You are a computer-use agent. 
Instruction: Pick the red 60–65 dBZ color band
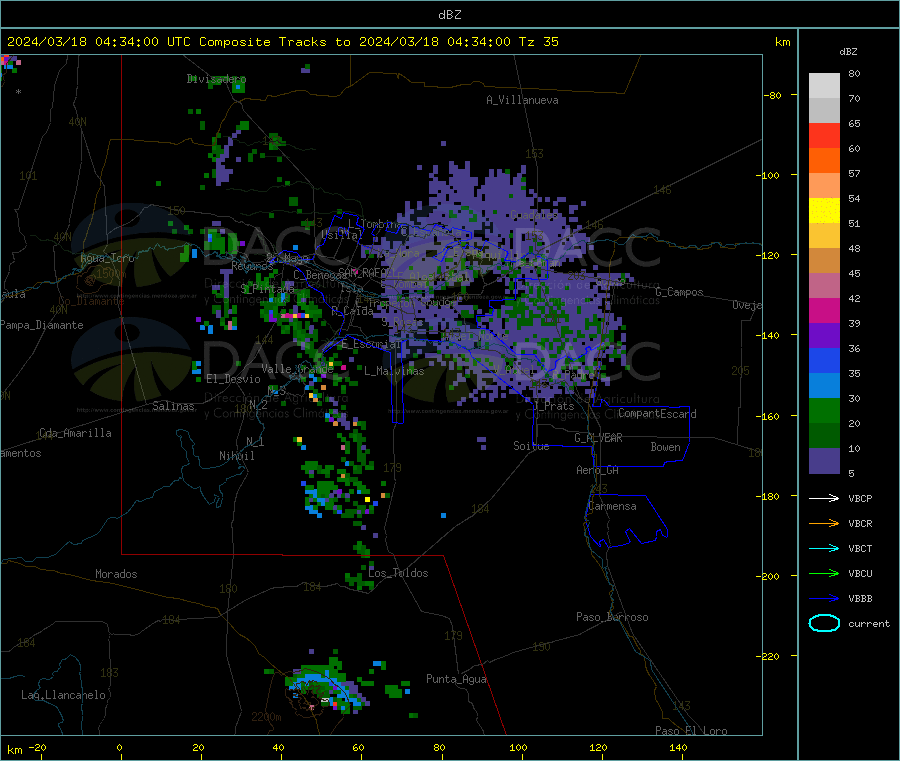pos(824,135)
